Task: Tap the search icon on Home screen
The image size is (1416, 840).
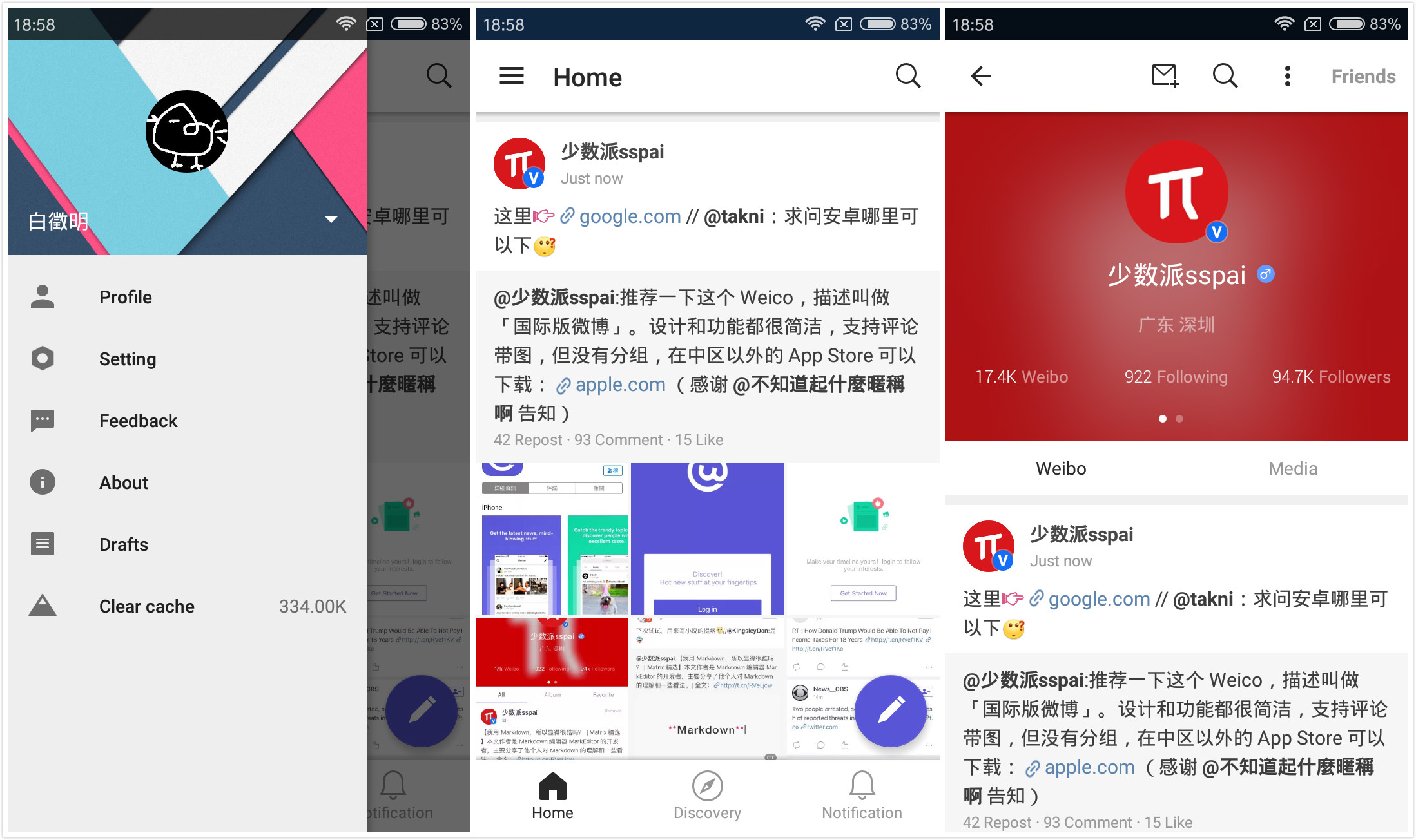Action: 908,76
